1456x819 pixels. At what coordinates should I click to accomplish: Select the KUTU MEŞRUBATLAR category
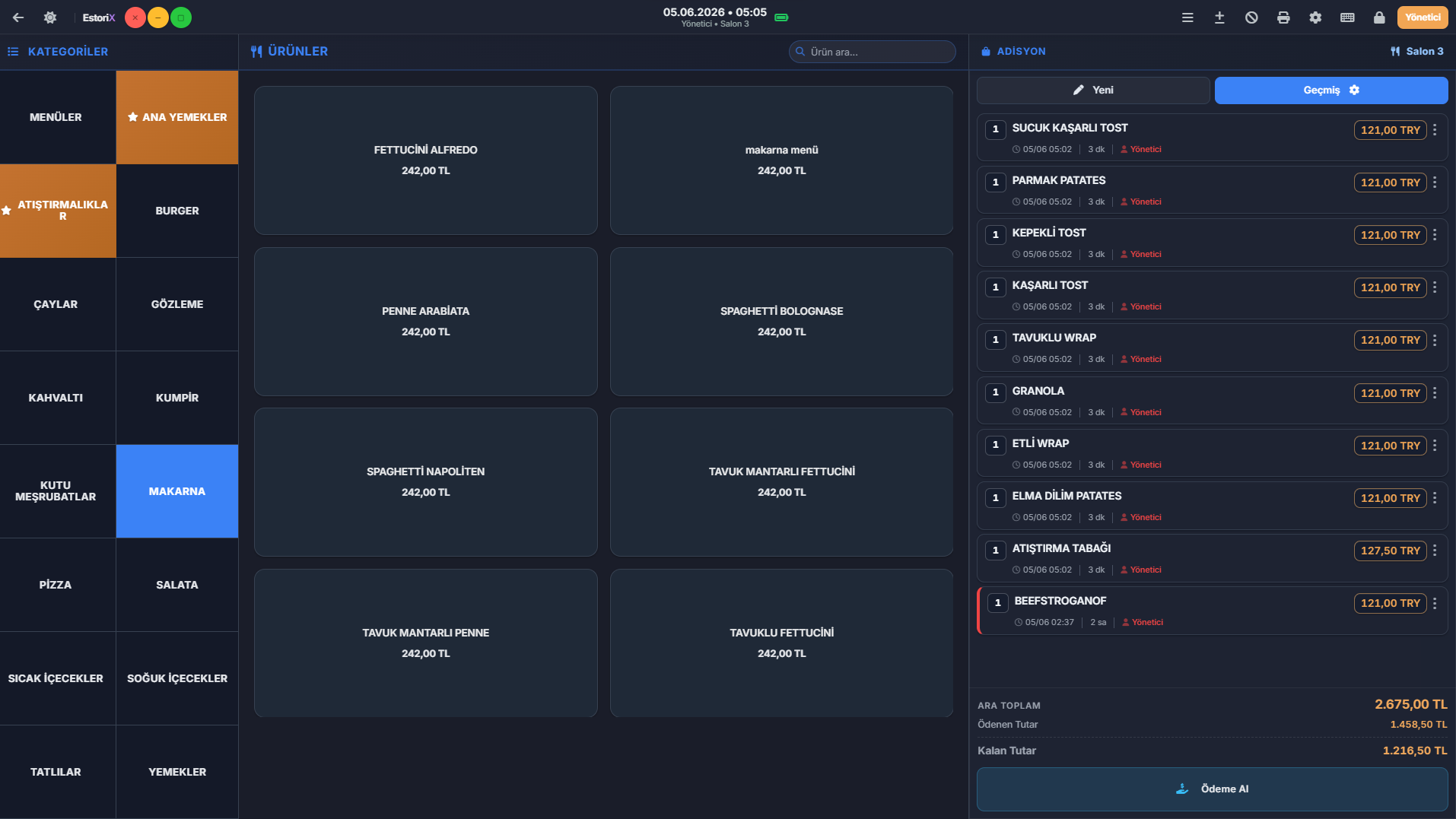coord(58,491)
